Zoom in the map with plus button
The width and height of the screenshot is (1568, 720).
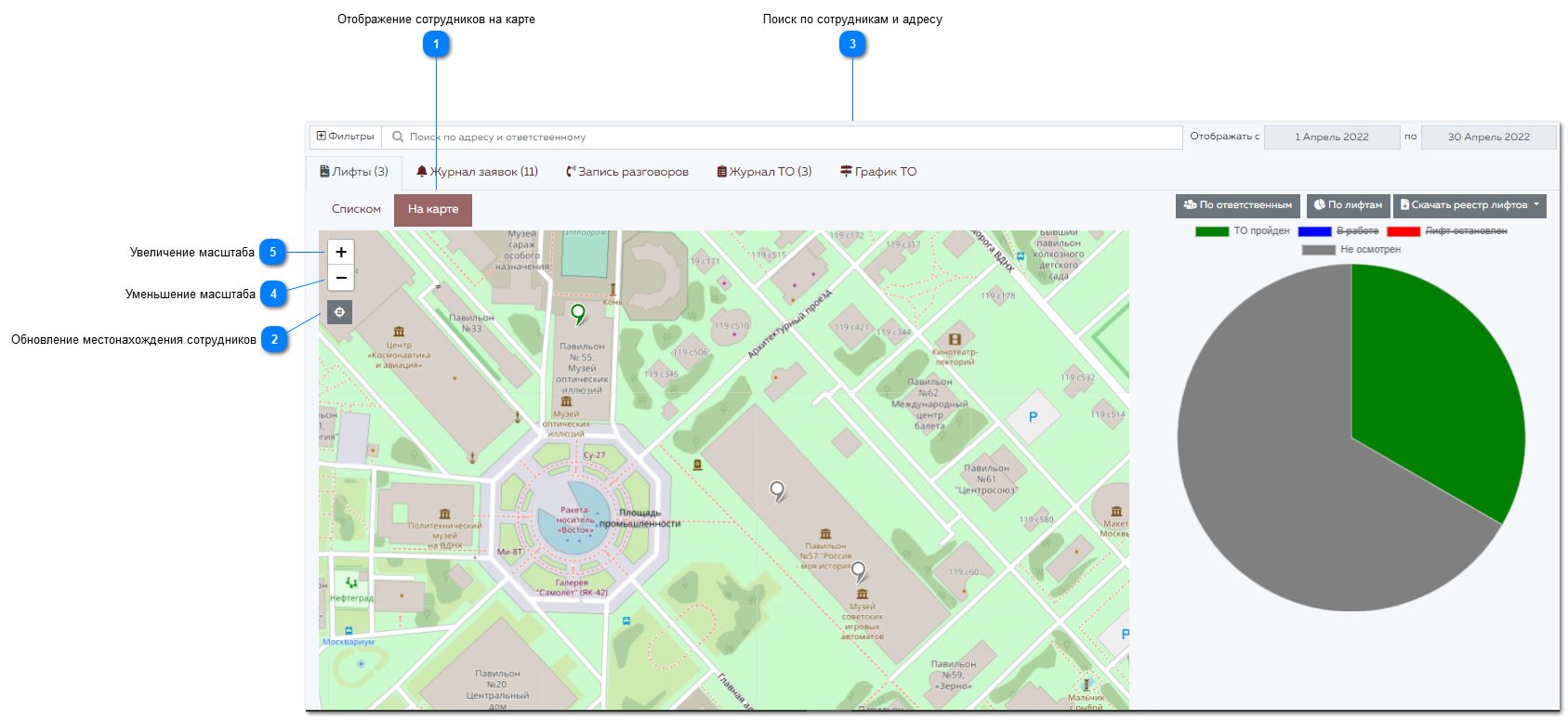[341, 252]
